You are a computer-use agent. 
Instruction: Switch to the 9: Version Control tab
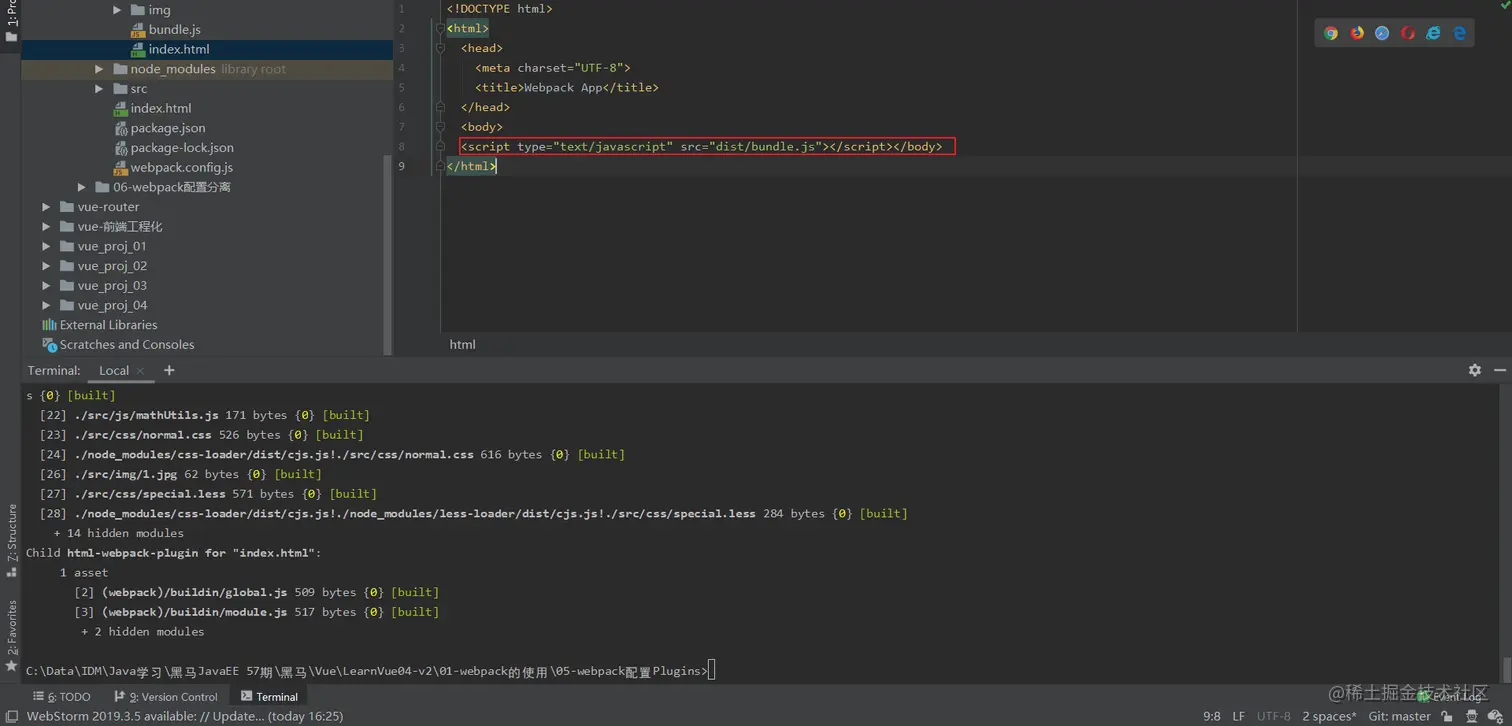[x=165, y=697]
